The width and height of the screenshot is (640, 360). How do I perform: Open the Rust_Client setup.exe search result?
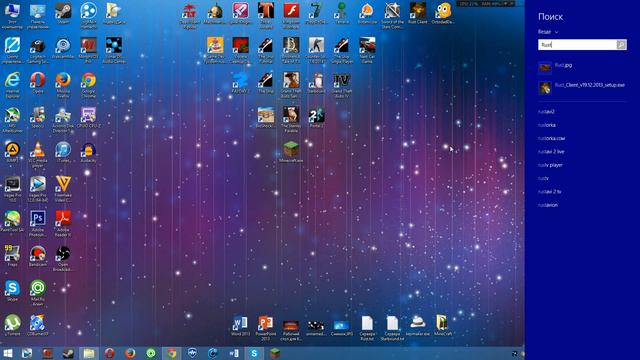click(x=582, y=87)
